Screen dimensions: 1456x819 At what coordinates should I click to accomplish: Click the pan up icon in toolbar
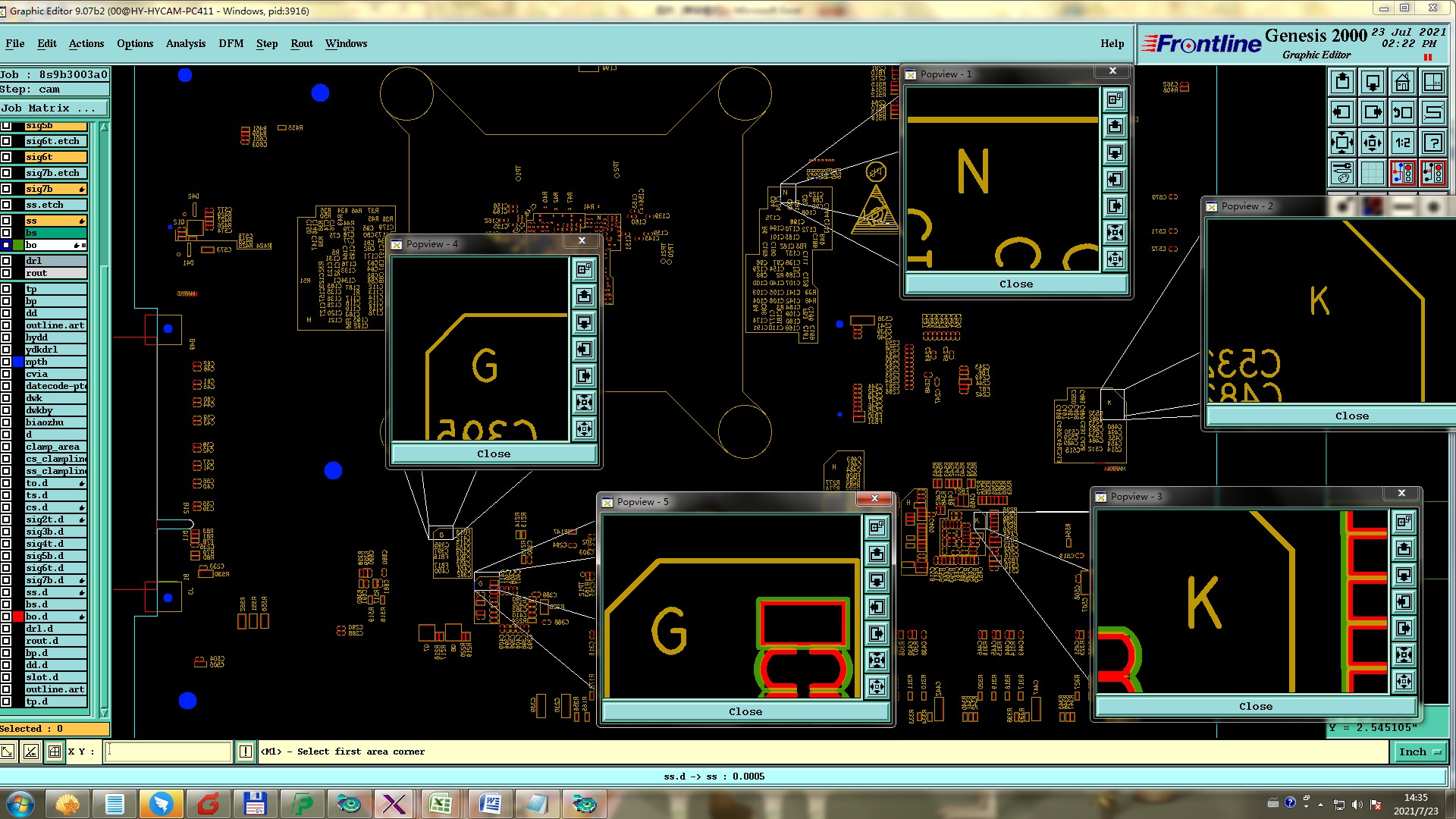coord(1342,82)
